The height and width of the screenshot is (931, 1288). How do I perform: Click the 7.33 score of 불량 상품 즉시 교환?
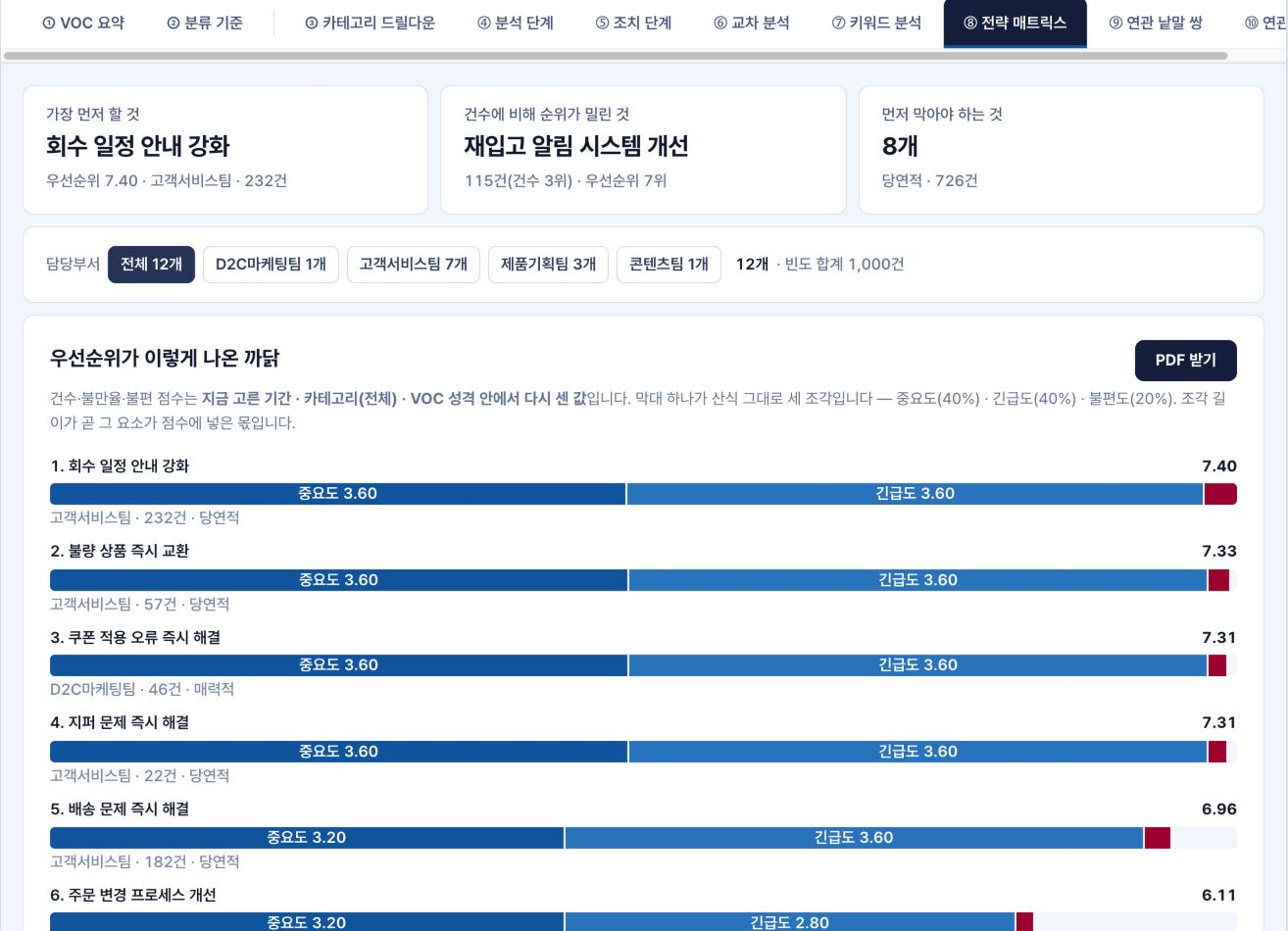(x=1219, y=551)
